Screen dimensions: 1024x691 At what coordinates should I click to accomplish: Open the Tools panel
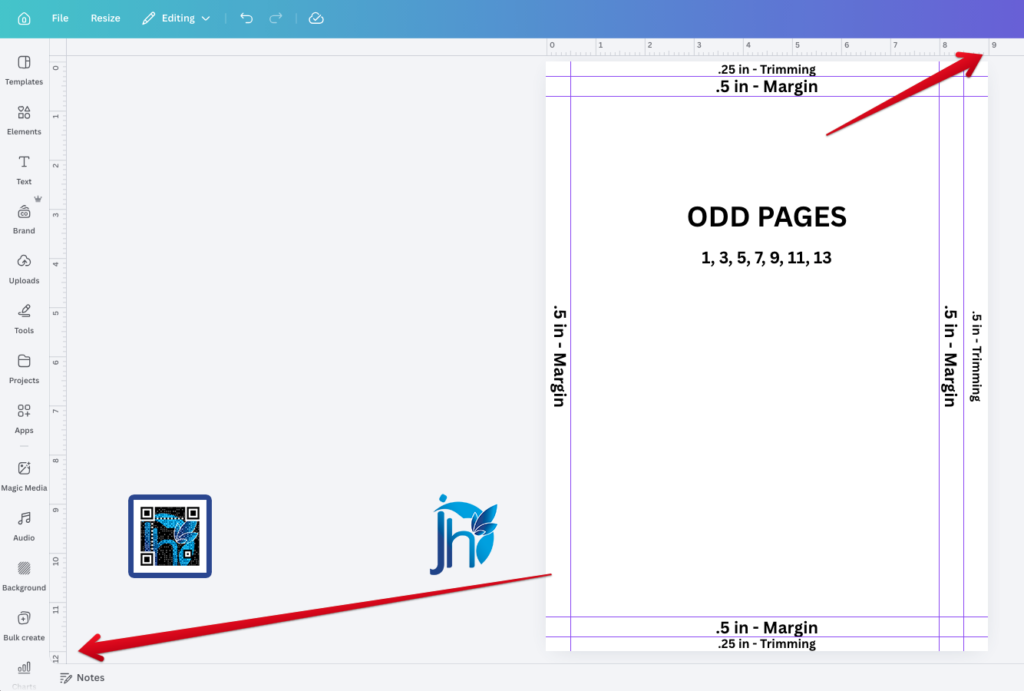click(24, 318)
